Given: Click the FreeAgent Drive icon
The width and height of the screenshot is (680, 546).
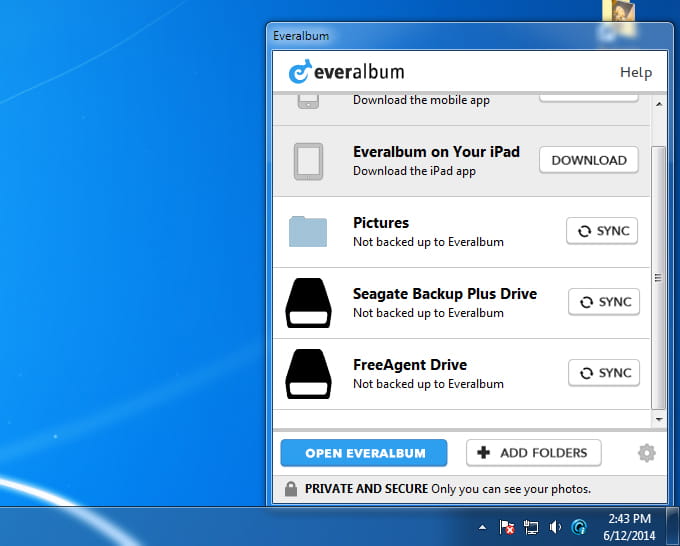Looking at the screenshot, I should (x=308, y=374).
